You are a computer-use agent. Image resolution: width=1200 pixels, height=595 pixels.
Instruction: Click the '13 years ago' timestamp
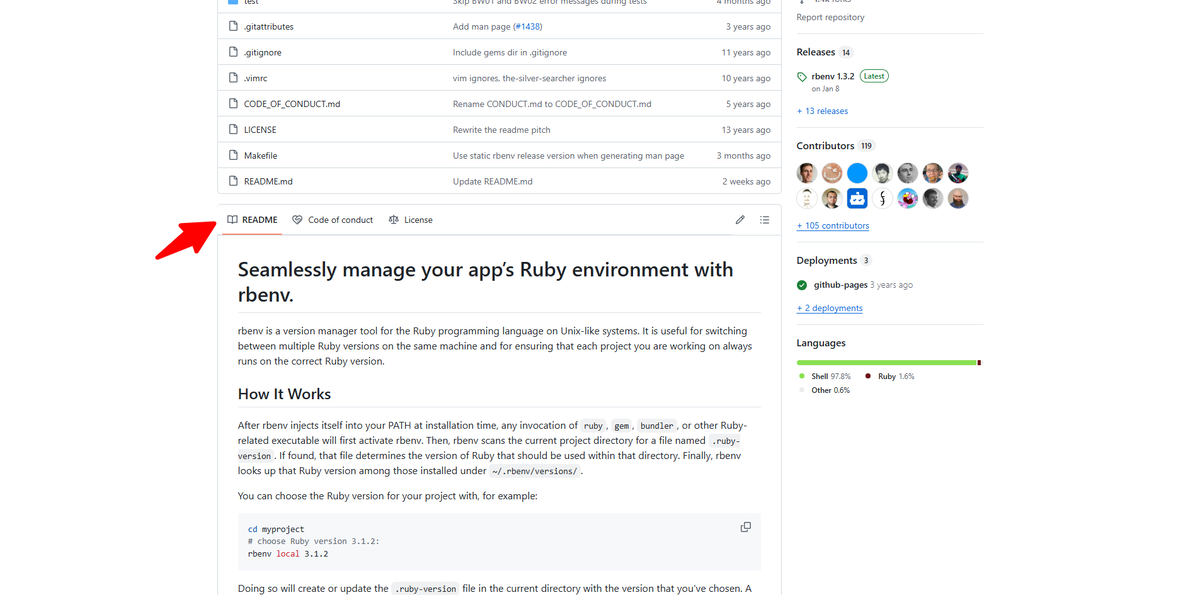pos(746,130)
